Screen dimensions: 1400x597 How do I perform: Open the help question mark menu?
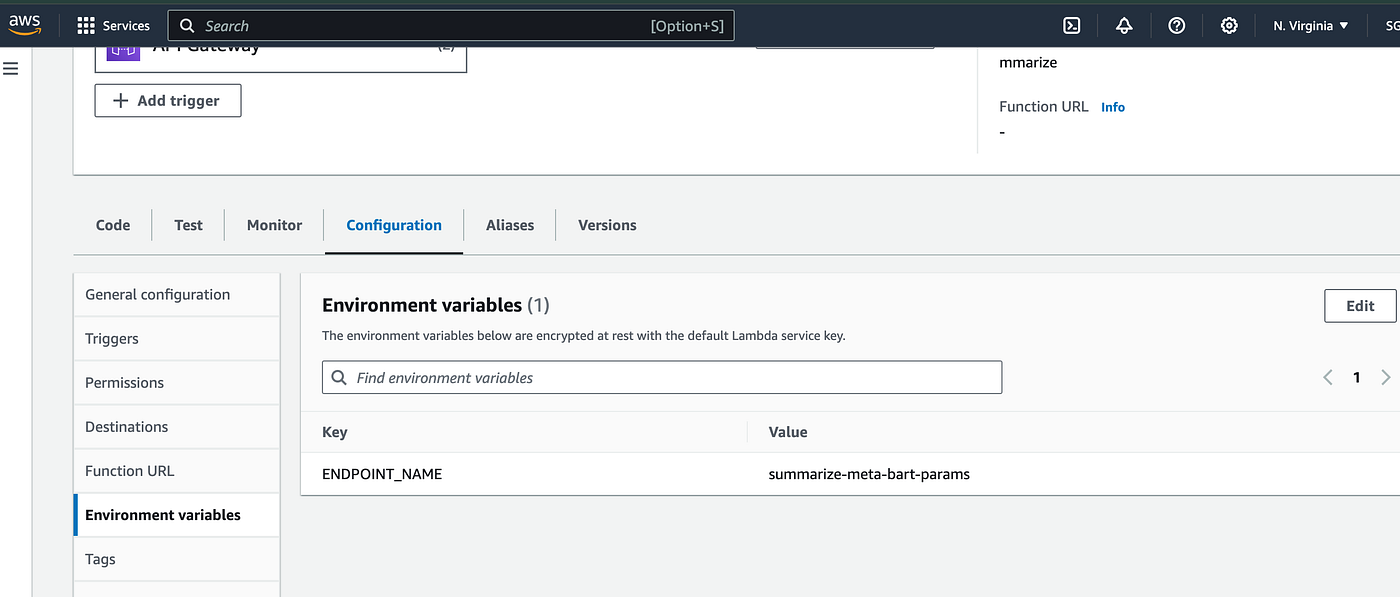1177,26
